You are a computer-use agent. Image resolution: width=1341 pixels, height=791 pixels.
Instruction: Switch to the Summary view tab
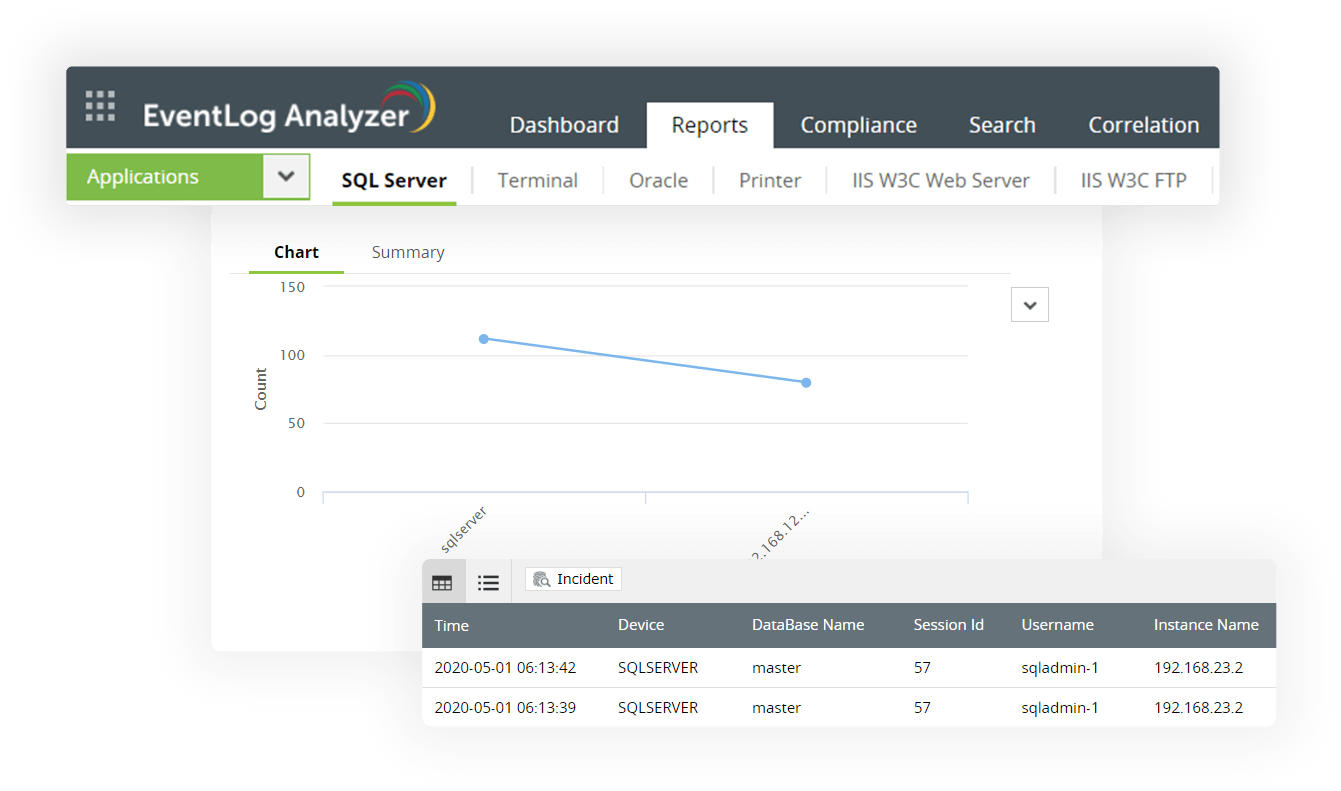(x=408, y=253)
